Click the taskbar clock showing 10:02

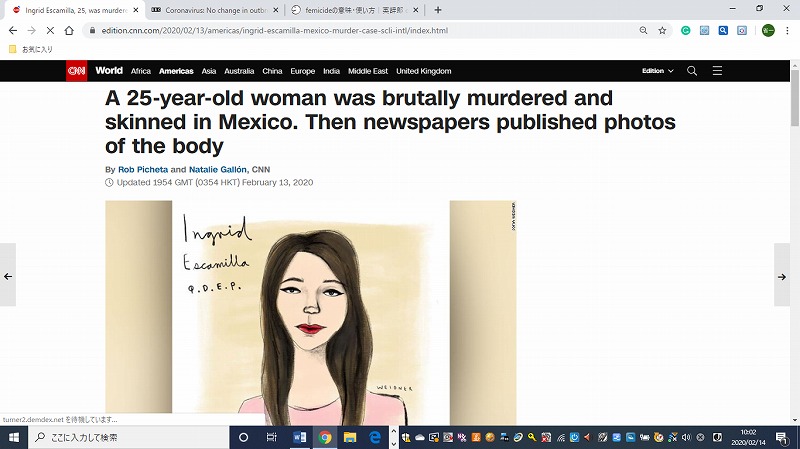click(x=748, y=437)
